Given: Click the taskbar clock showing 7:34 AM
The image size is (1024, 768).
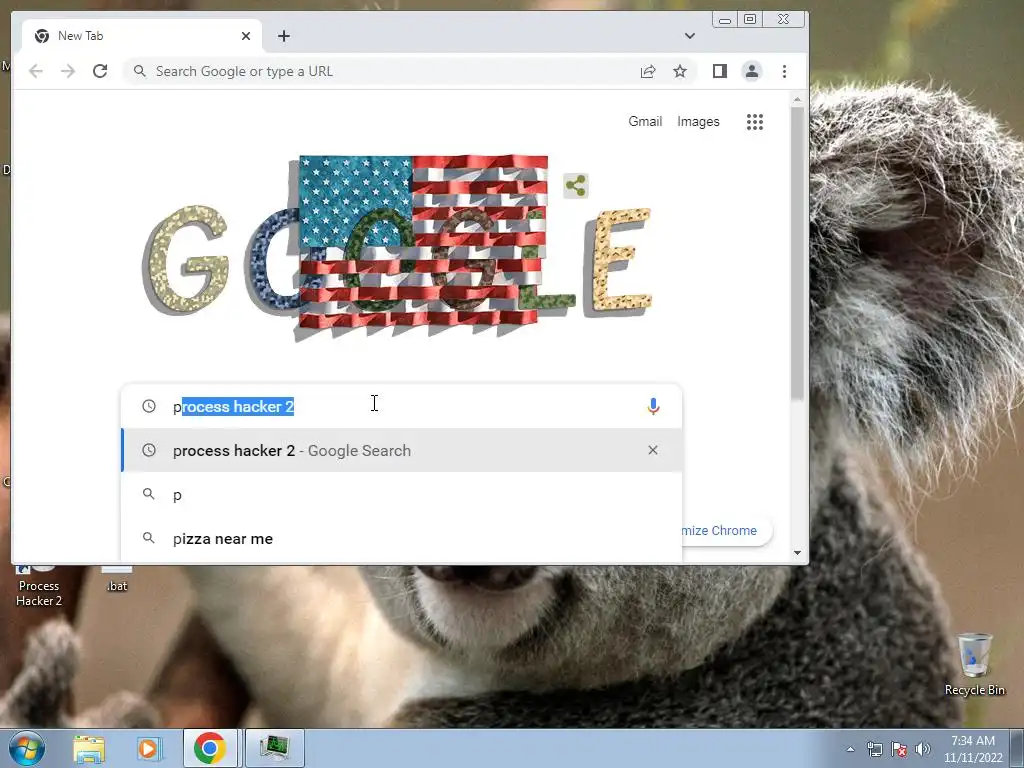Looking at the screenshot, I should coord(973,749).
